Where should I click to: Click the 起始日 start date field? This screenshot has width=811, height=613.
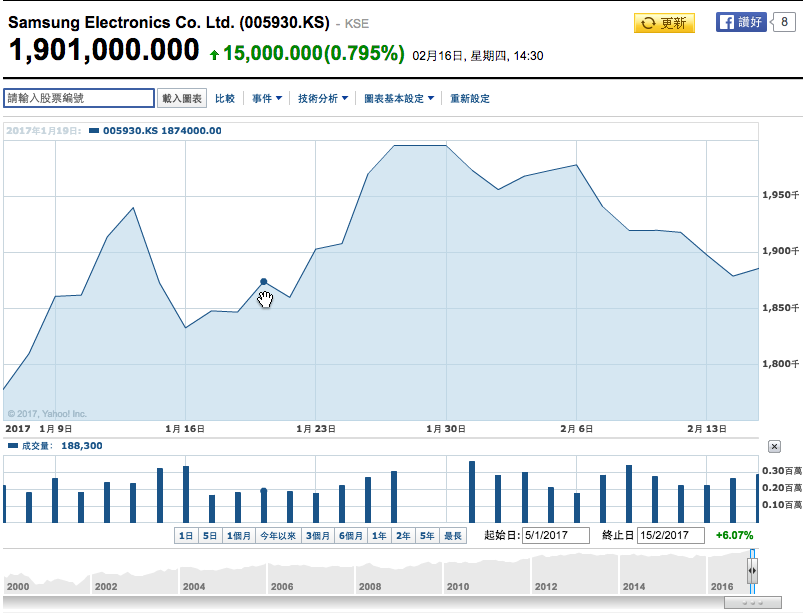point(556,535)
